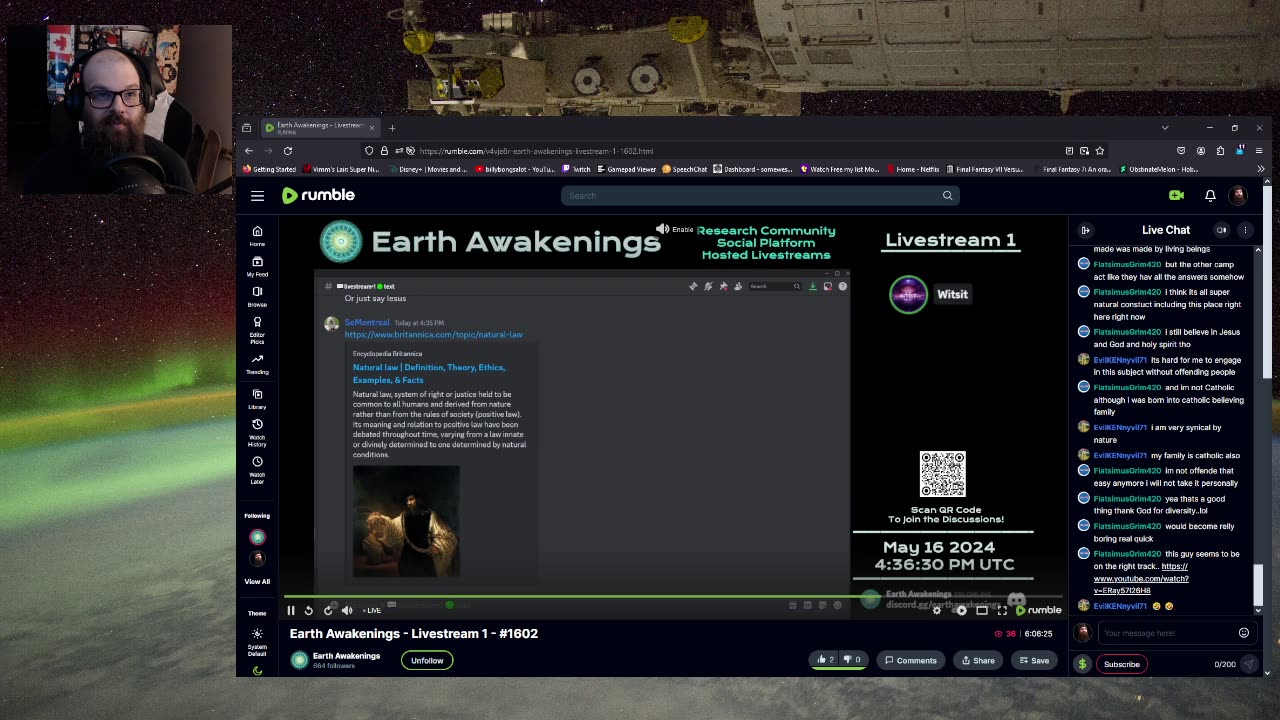Click Unfollow for Earth Awakenings
The width and height of the screenshot is (1280, 720).
point(427,660)
